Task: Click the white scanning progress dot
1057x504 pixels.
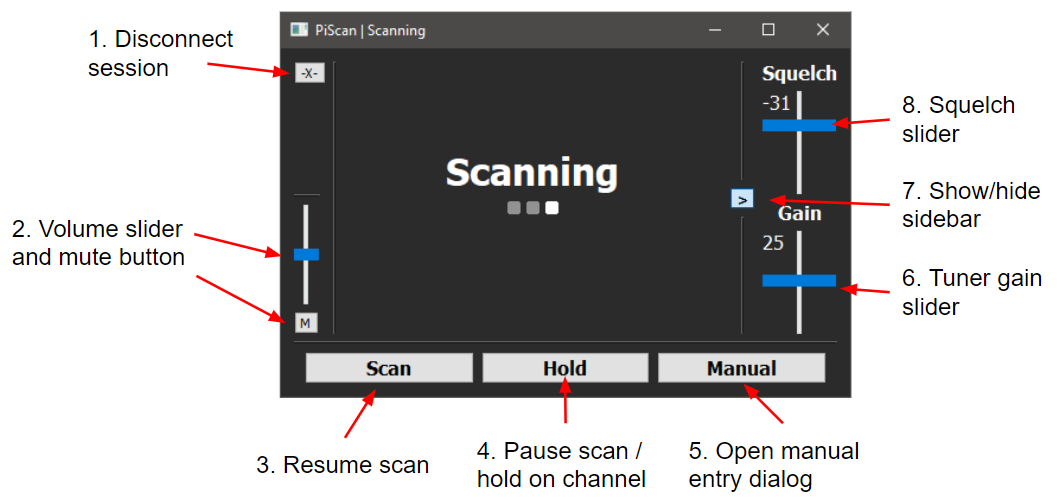Action: point(552,208)
